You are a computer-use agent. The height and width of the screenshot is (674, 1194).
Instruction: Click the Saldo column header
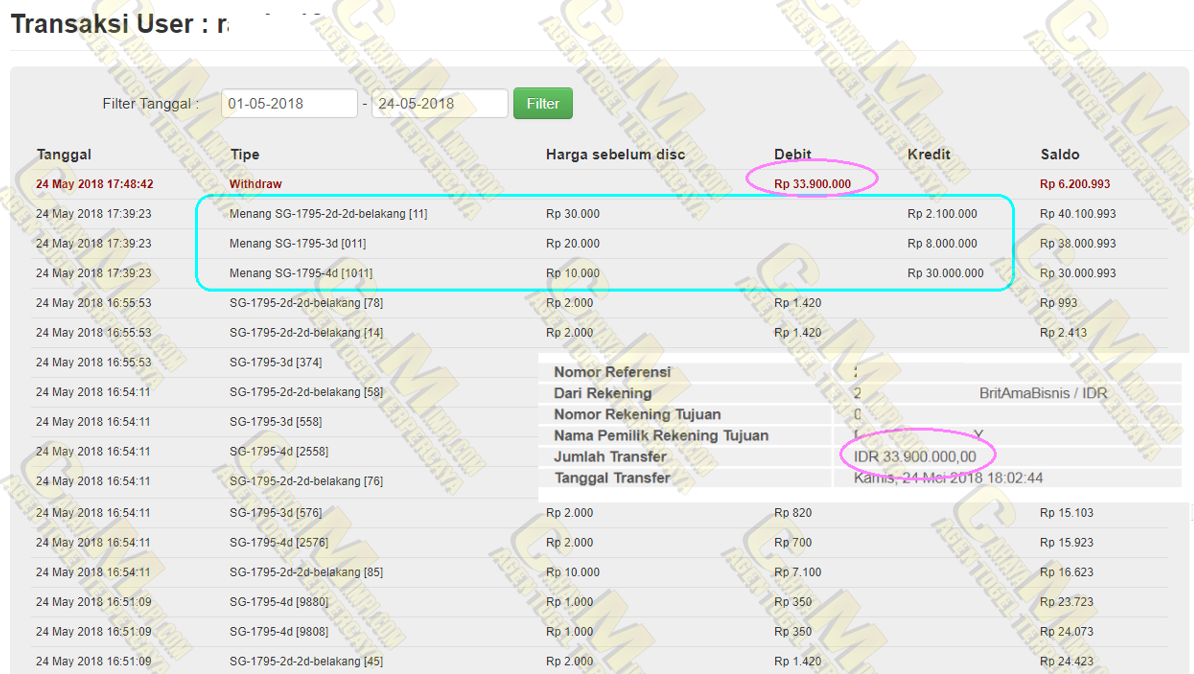click(x=1060, y=154)
